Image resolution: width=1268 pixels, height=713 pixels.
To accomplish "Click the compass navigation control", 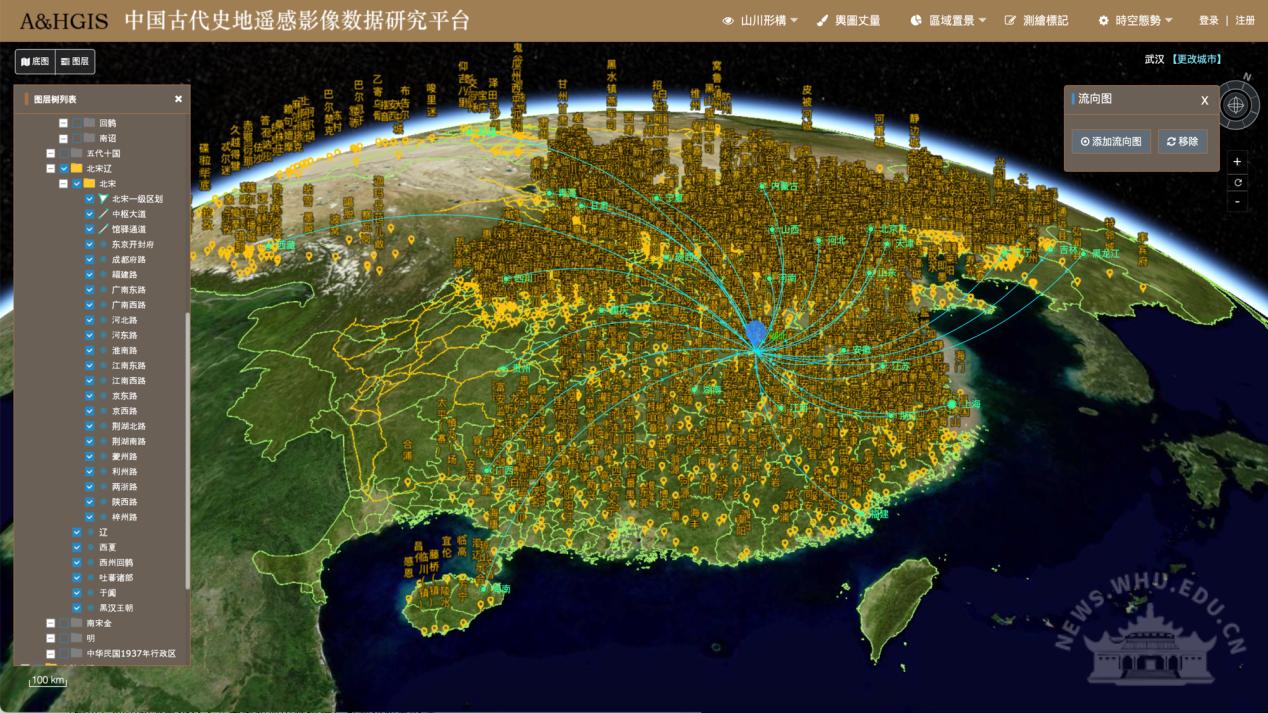I will (1236, 104).
